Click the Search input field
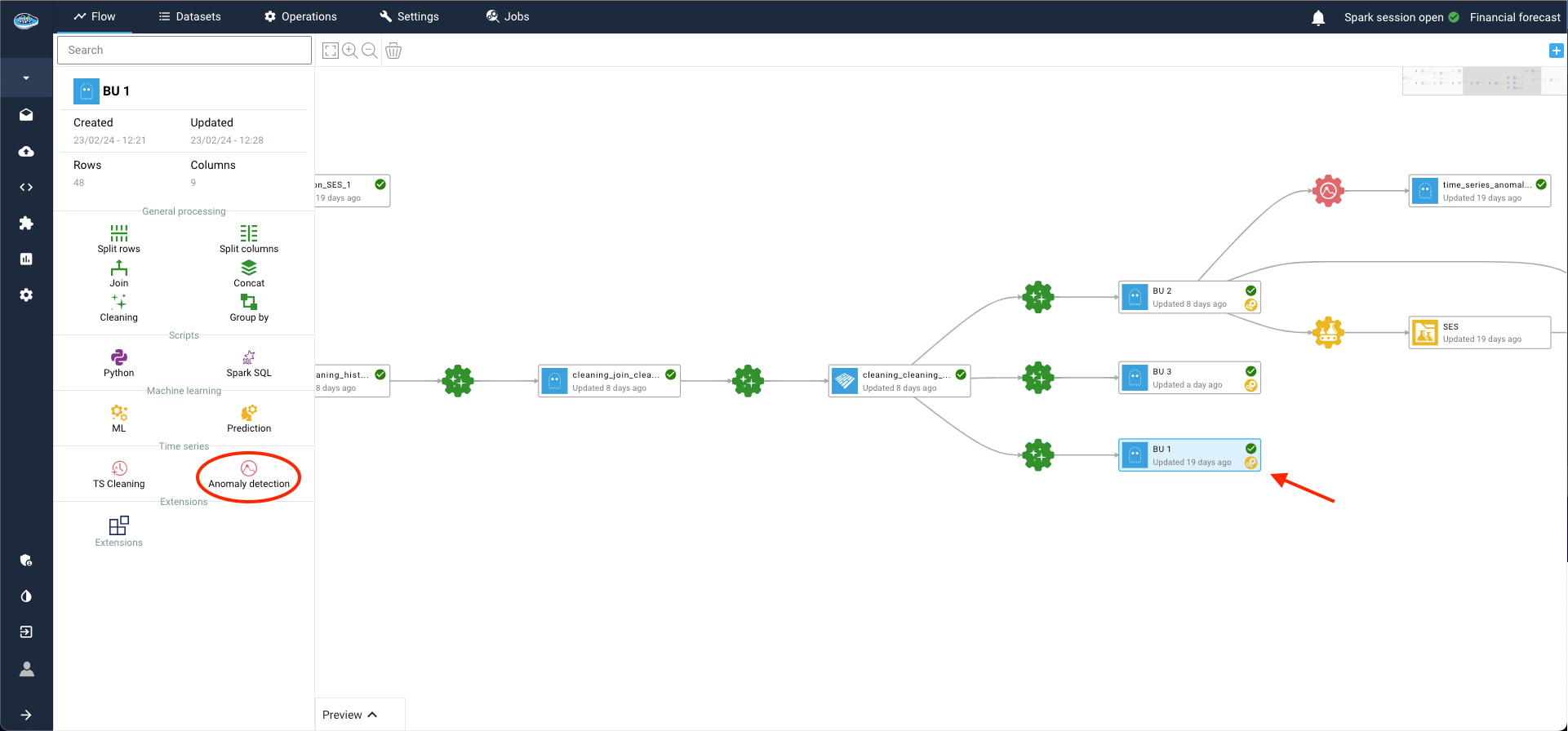The image size is (1568, 731). pos(184,50)
